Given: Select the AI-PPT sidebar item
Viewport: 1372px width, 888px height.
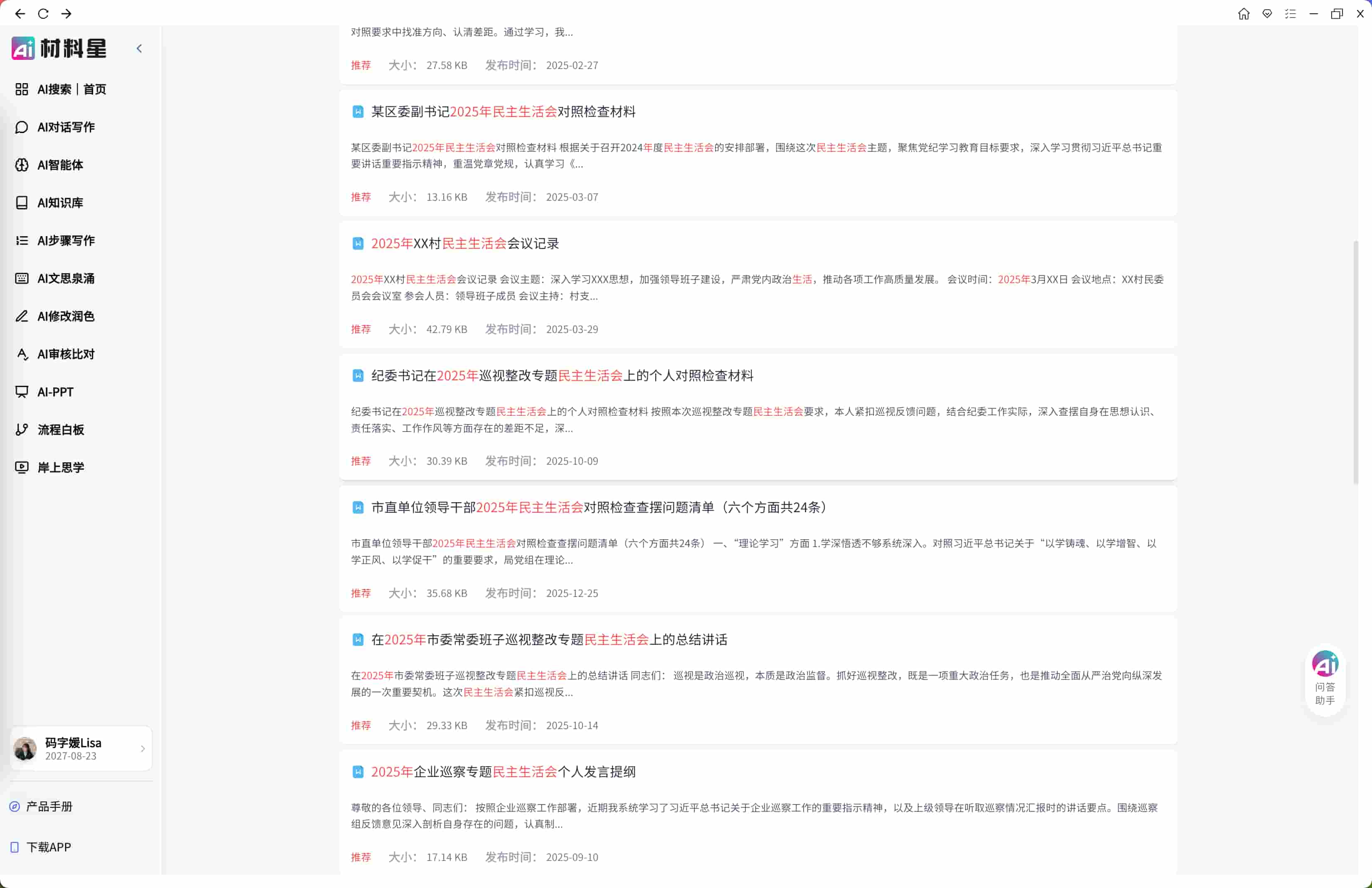Looking at the screenshot, I should (x=55, y=392).
